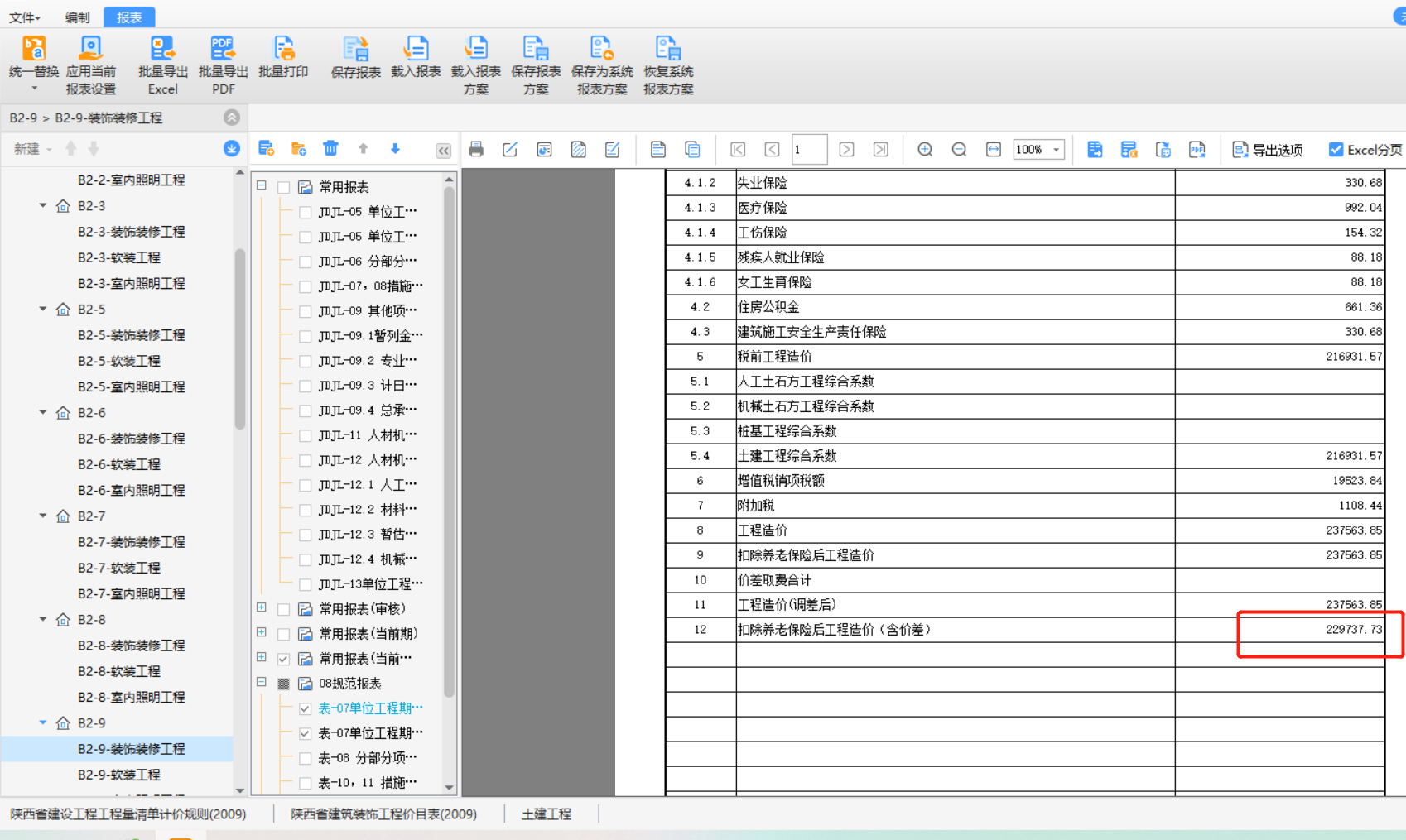Click the blue download arrow in project panel
Image resolution: width=1406 pixels, height=840 pixels.
pos(232,149)
